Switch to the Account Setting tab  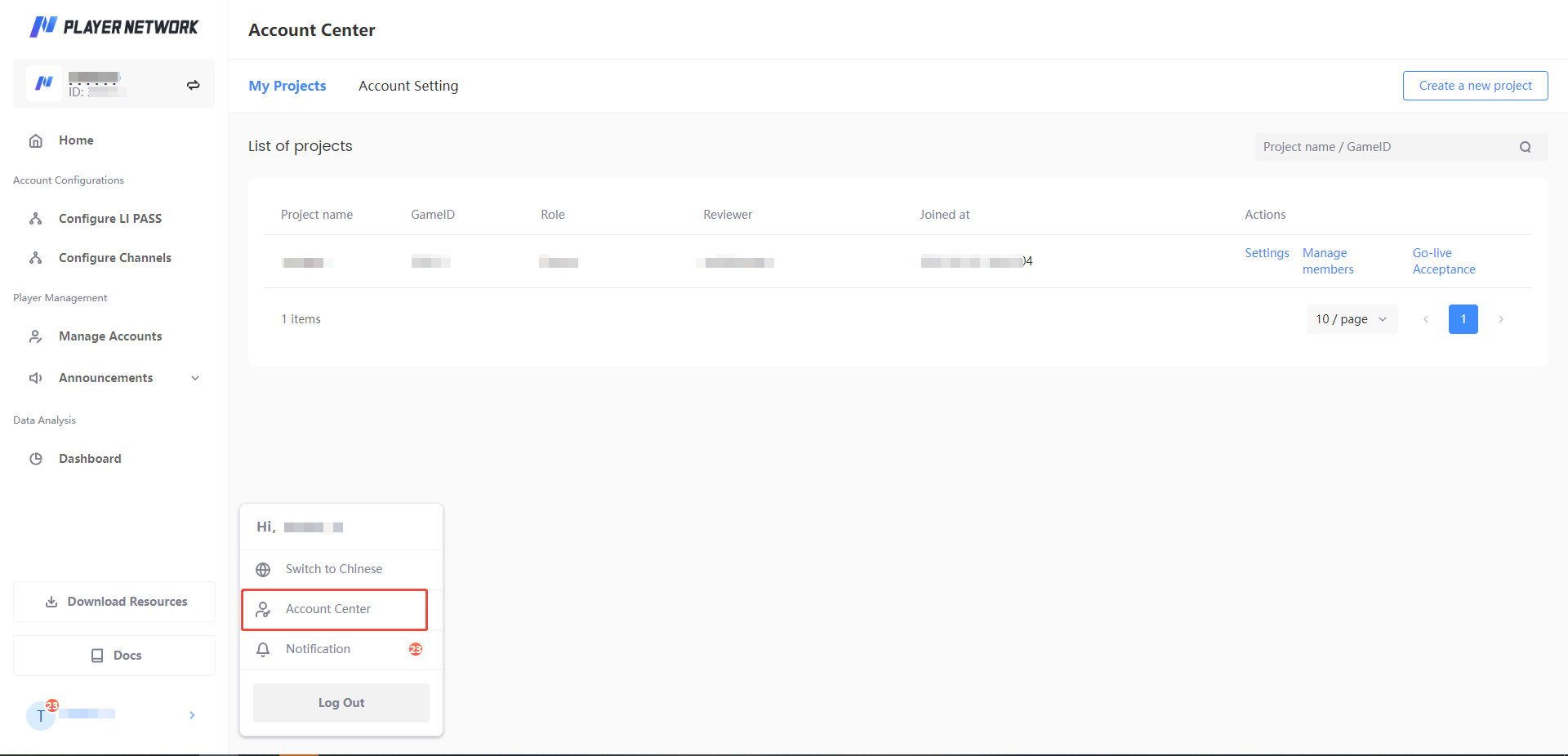coord(408,86)
